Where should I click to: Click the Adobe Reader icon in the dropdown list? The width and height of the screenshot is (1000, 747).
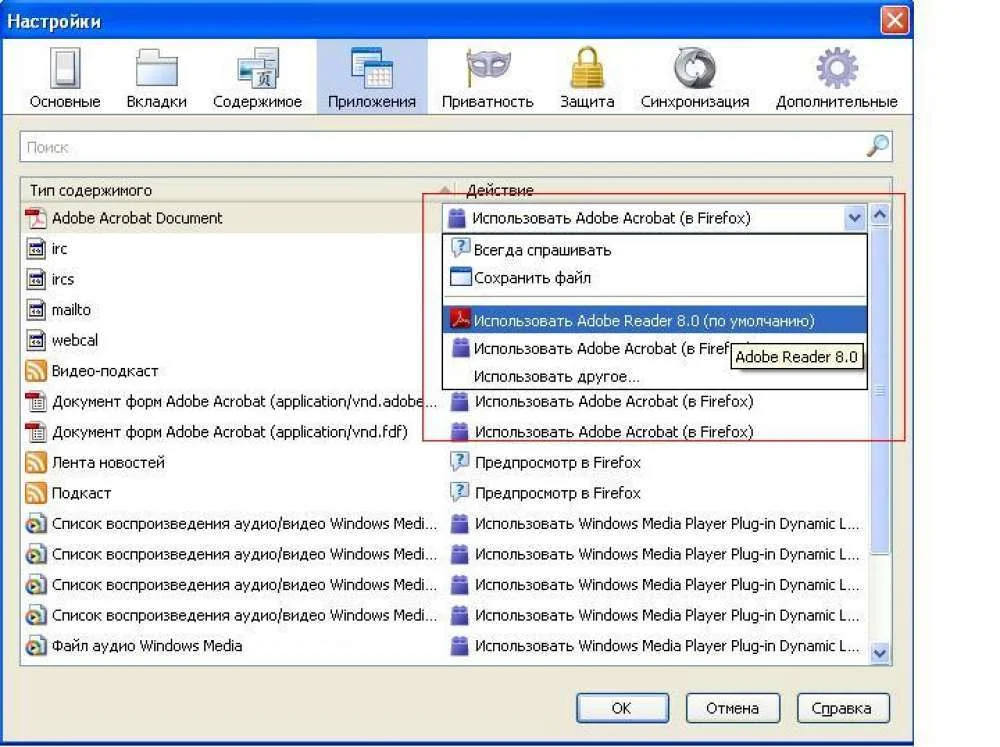(460, 318)
